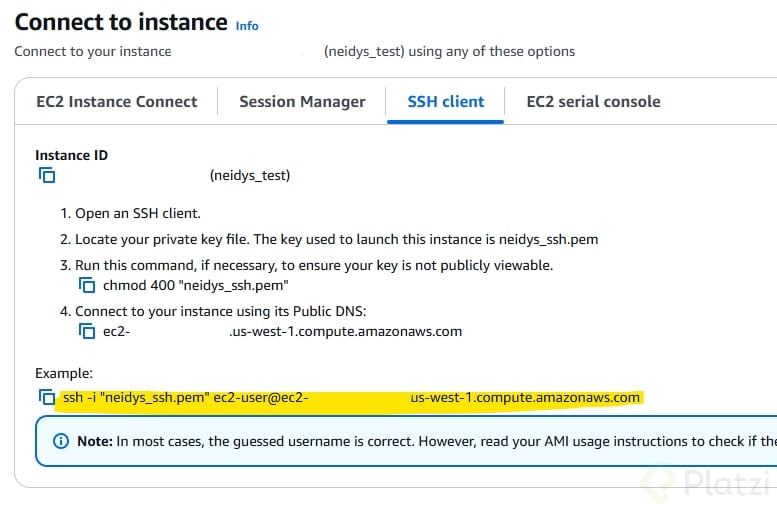
Task: Go to the EC2 serial console tab
Action: pos(593,101)
